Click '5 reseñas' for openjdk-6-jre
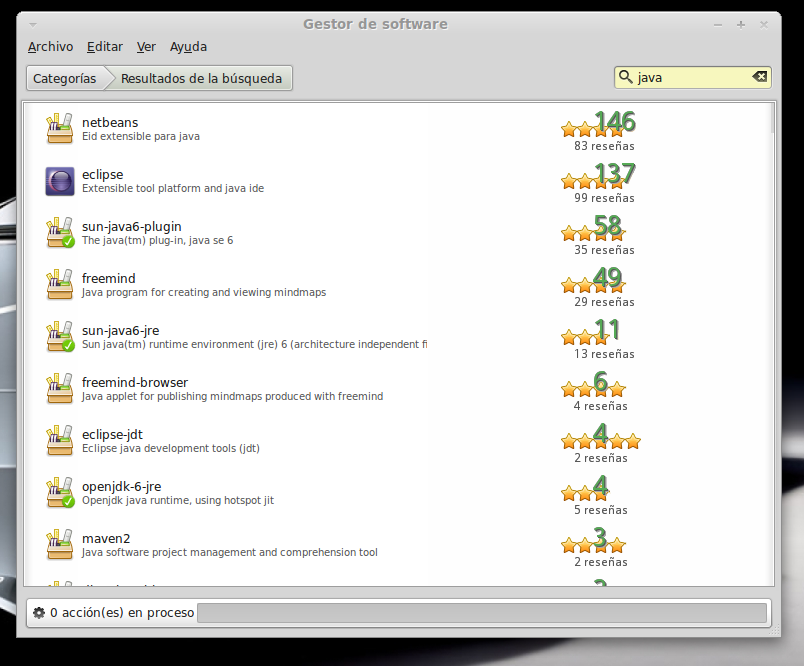This screenshot has width=804, height=666. (600, 510)
